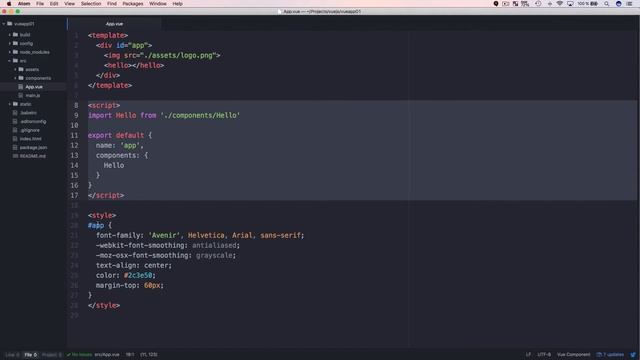Viewport: 640px width, 360px height.
Task: Click the linter Line scope button
Action: 12,355
